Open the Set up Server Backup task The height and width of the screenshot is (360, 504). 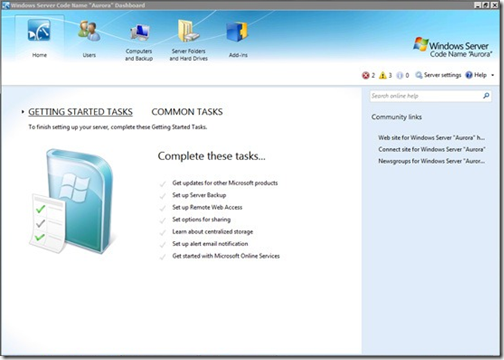199,195
